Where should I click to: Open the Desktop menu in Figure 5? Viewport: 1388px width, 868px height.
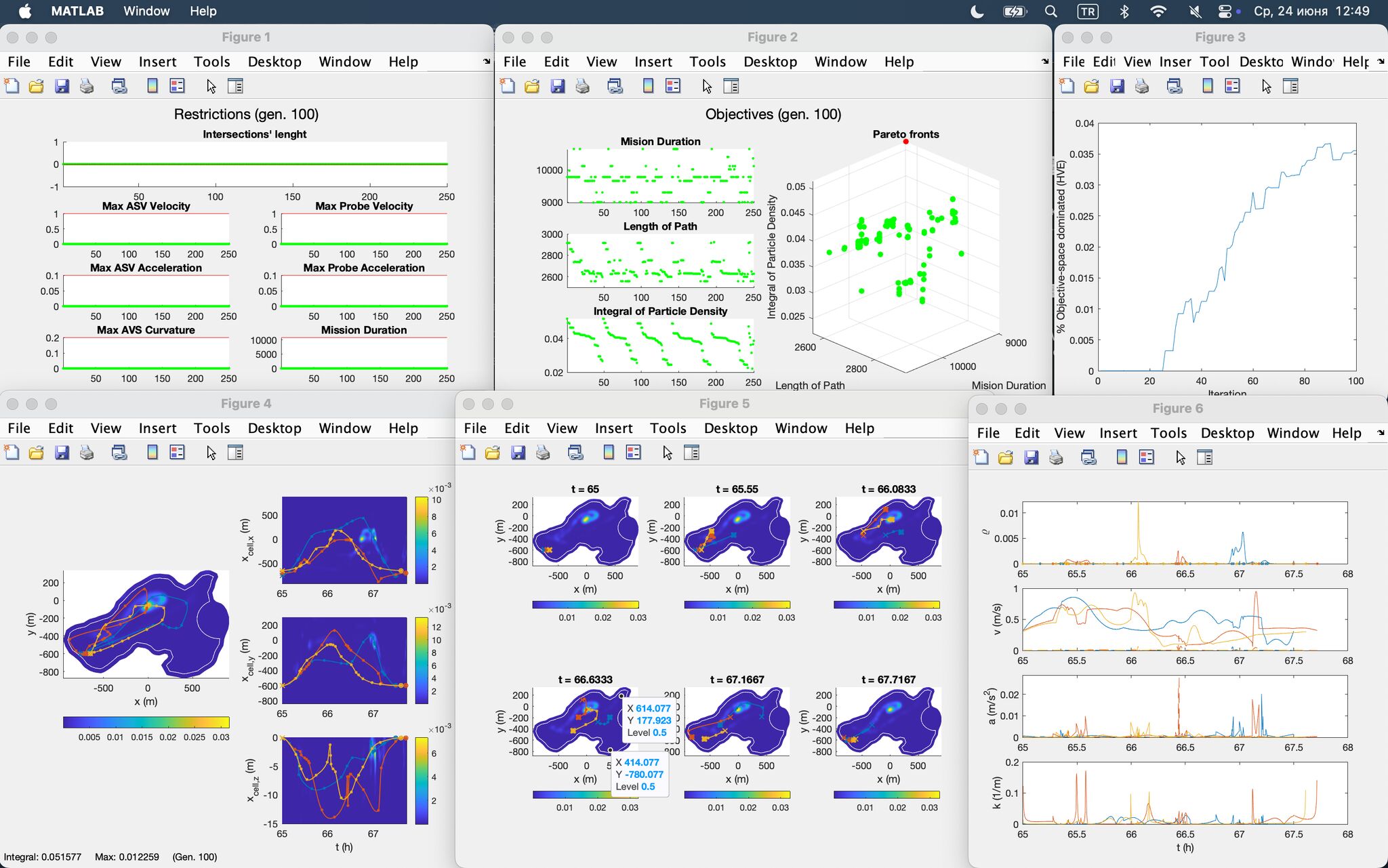pyautogui.click(x=731, y=428)
